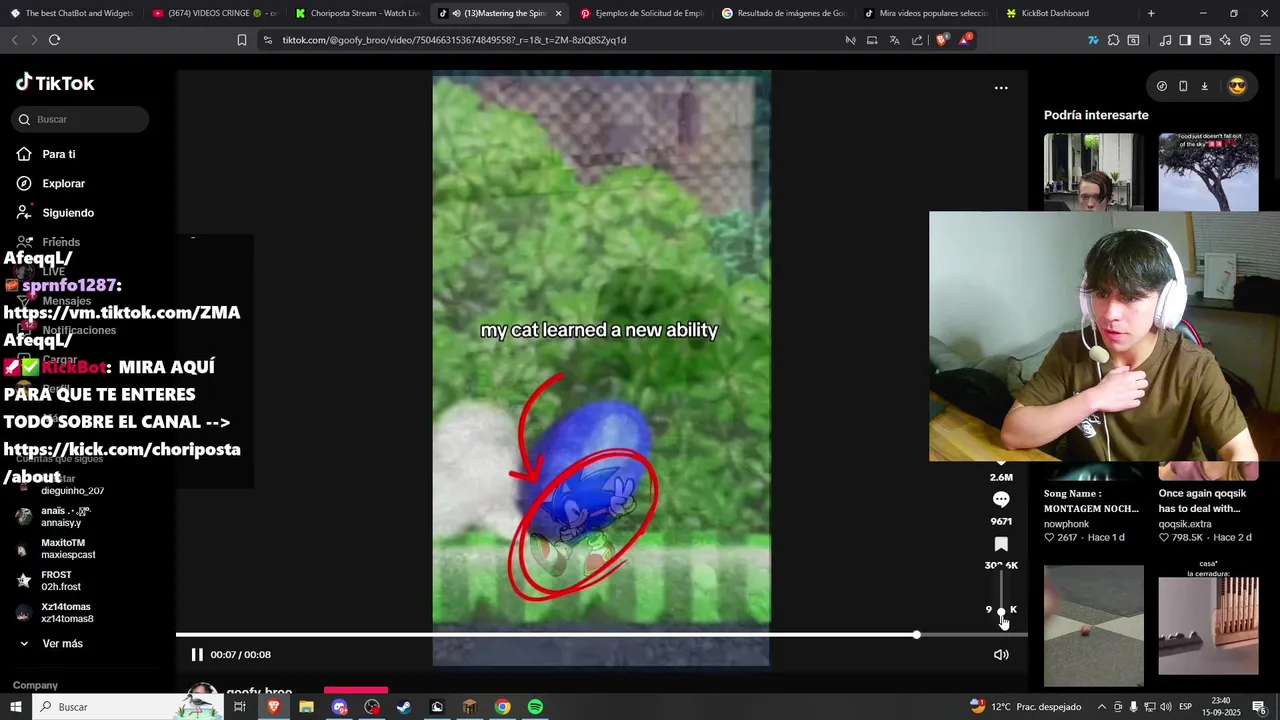The height and width of the screenshot is (720, 1280).
Task: Open Brave Rewards triangle icon
Action: (965, 40)
